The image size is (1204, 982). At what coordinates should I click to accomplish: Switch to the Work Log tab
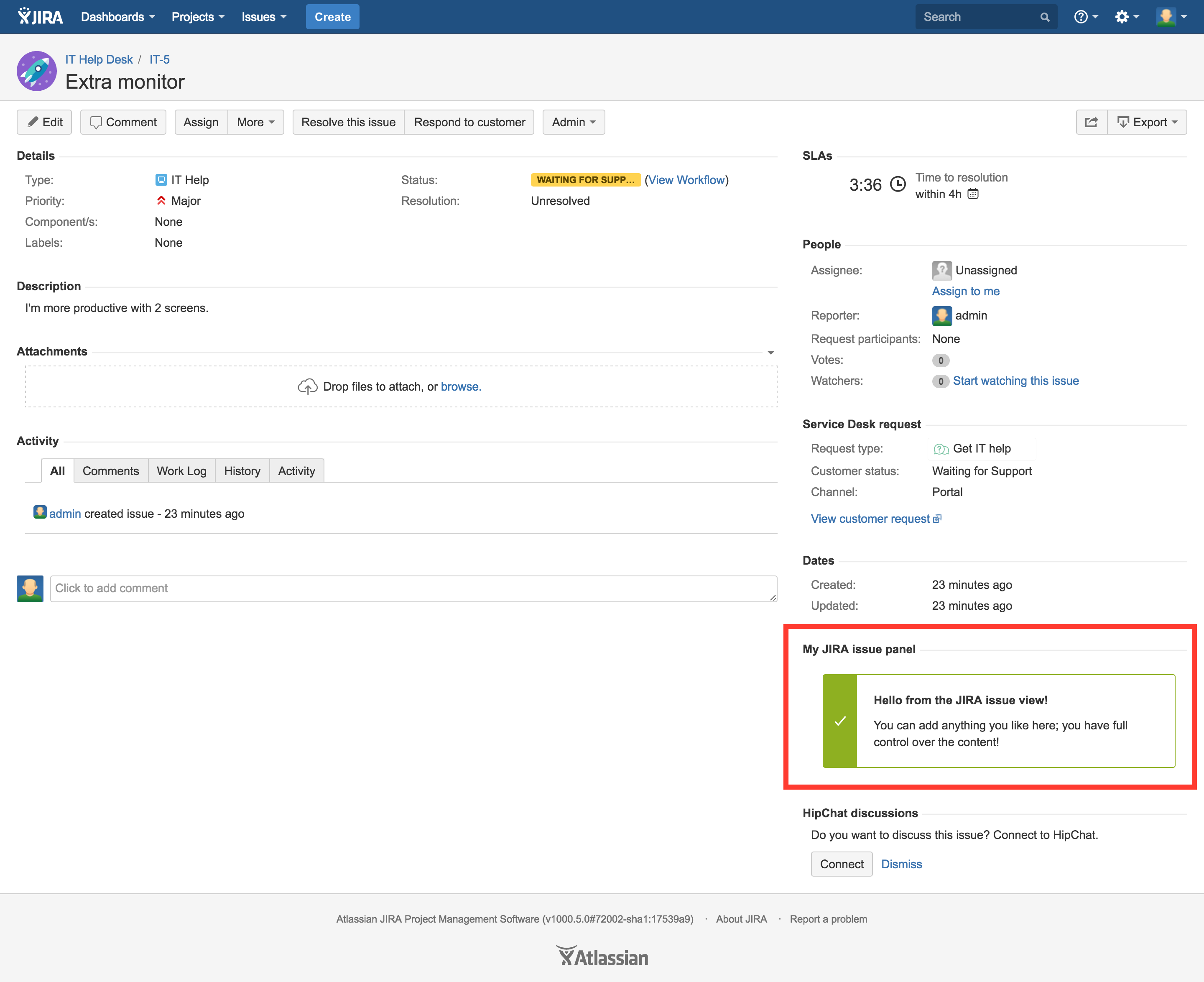coord(181,471)
